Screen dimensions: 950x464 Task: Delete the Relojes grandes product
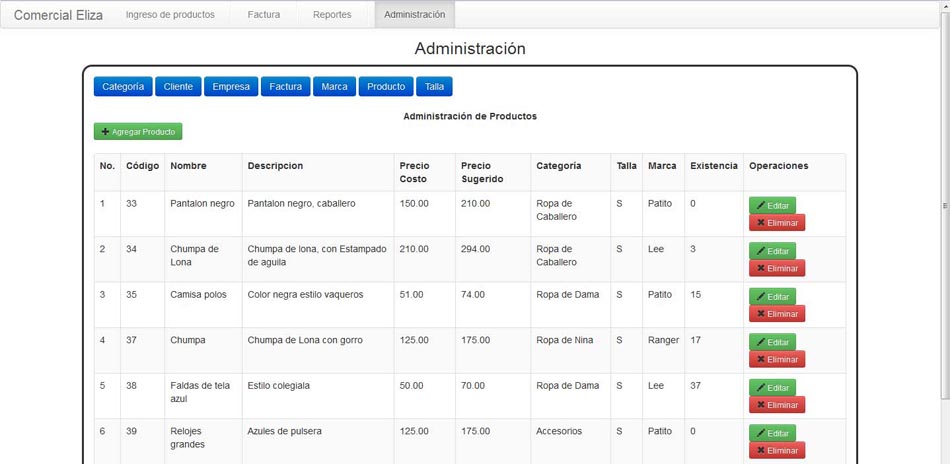(x=777, y=451)
